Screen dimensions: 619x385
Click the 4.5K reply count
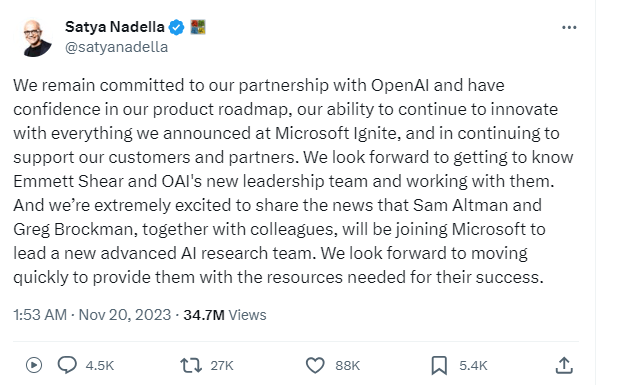100,365
